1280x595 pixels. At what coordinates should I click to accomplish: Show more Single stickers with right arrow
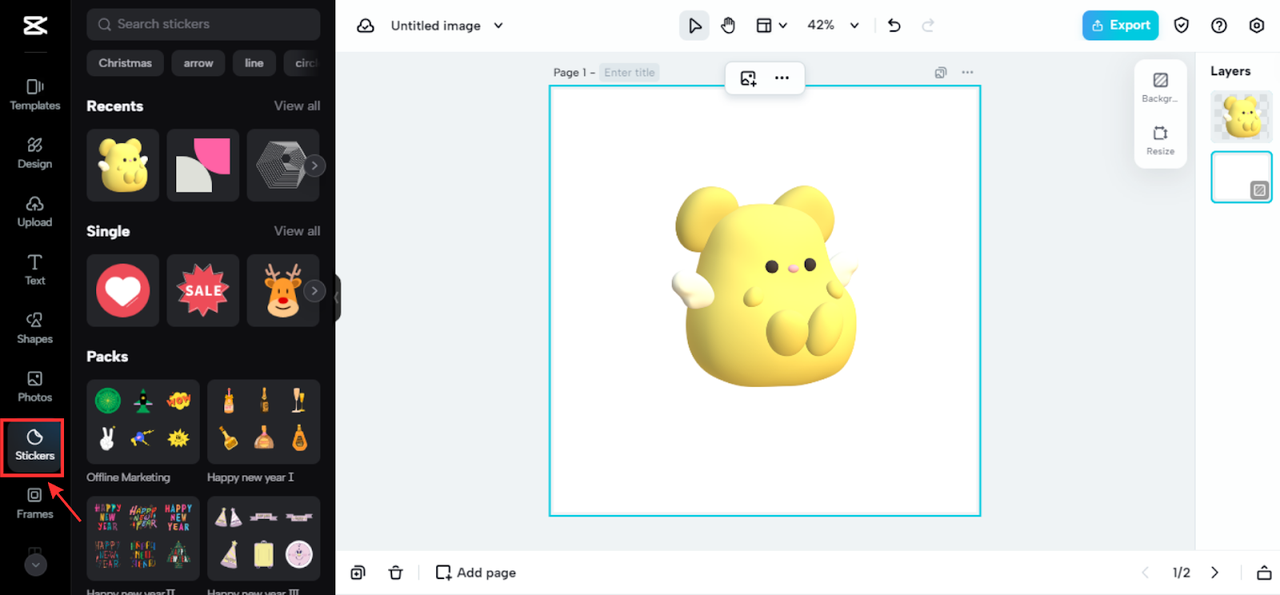point(315,291)
